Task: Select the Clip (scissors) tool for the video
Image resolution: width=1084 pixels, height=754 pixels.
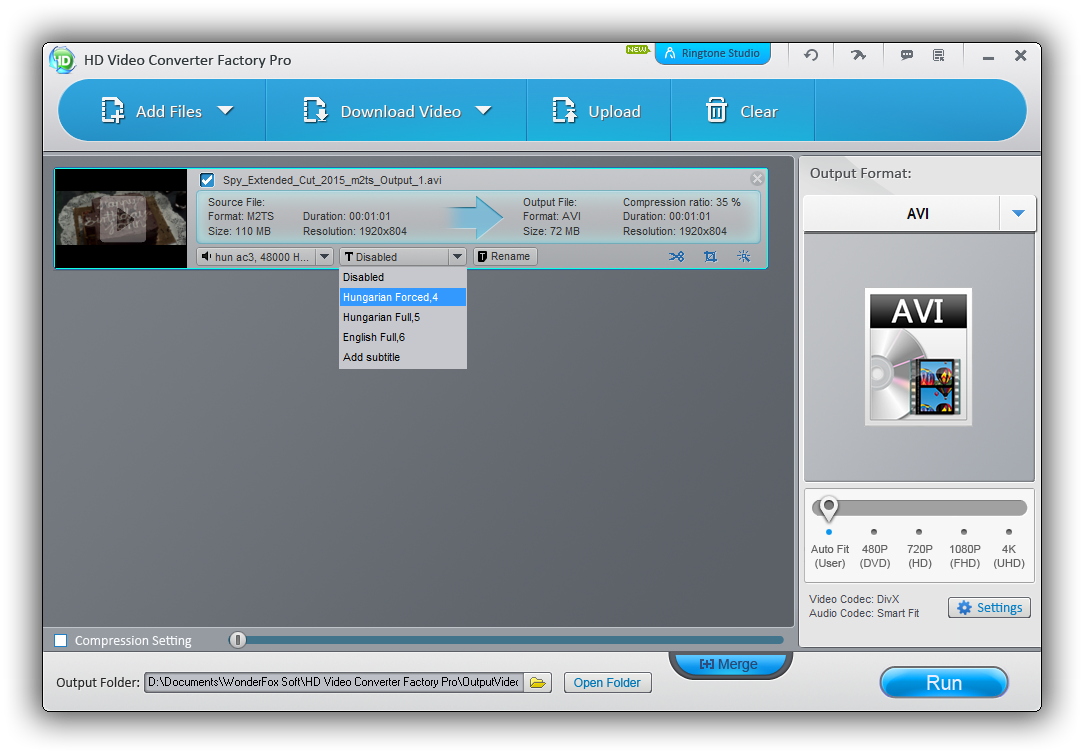Action: point(676,256)
